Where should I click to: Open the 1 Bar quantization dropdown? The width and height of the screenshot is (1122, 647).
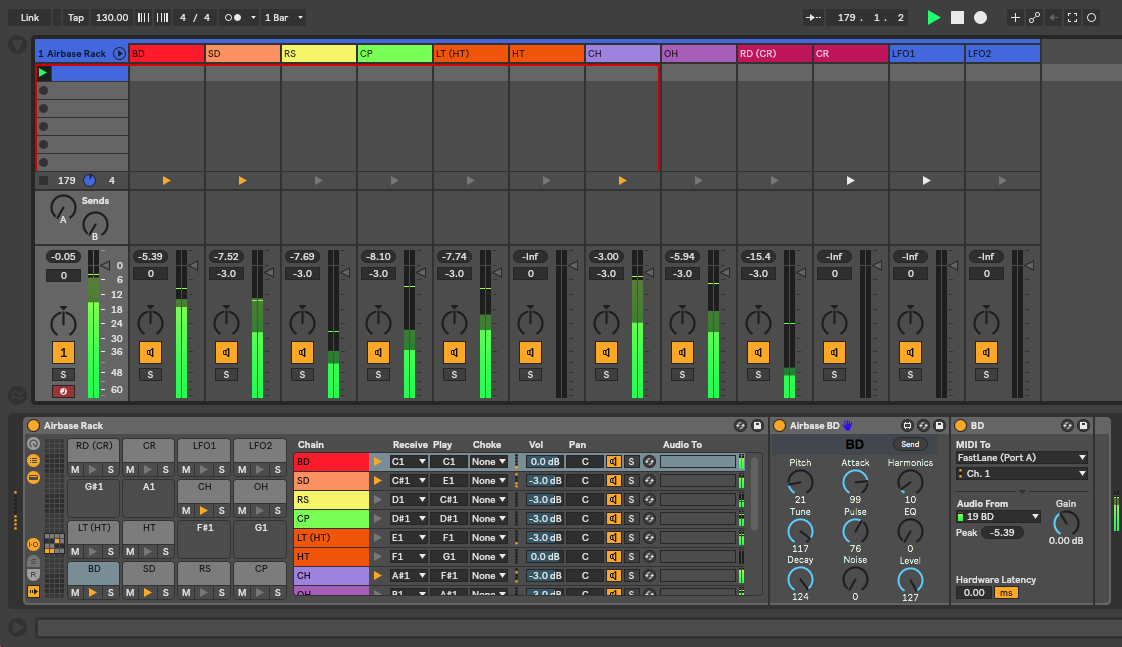[285, 18]
